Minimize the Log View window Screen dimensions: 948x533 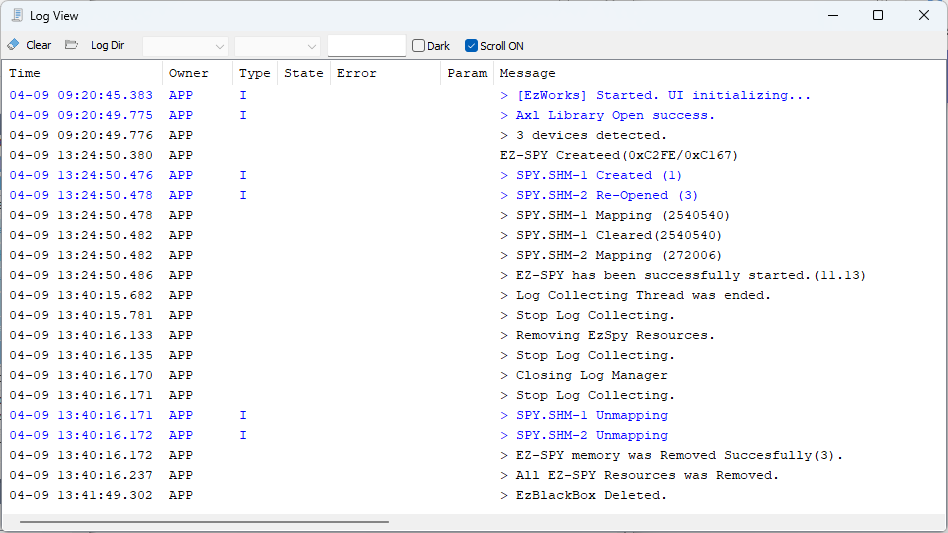click(833, 15)
